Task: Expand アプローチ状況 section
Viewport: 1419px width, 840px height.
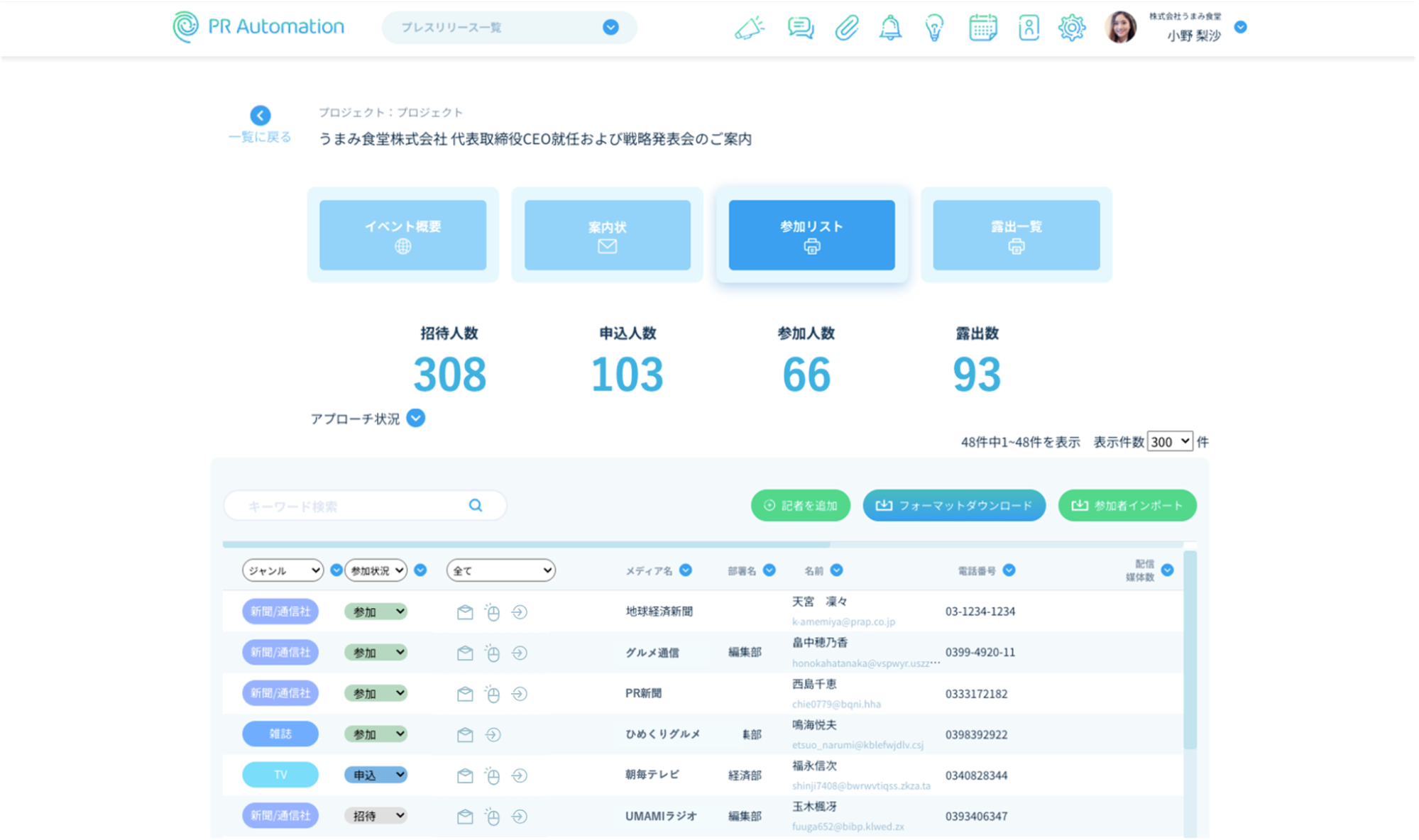Action: click(416, 419)
